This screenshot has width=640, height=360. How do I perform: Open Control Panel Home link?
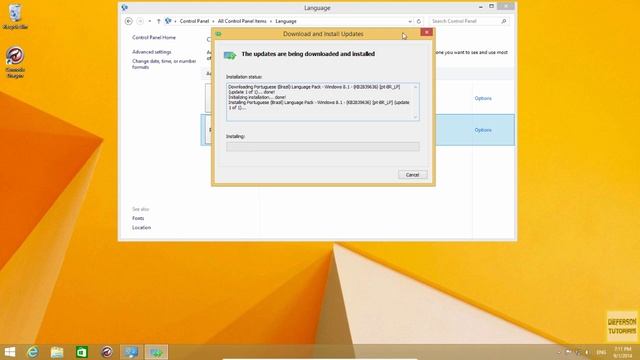pos(154,38)
